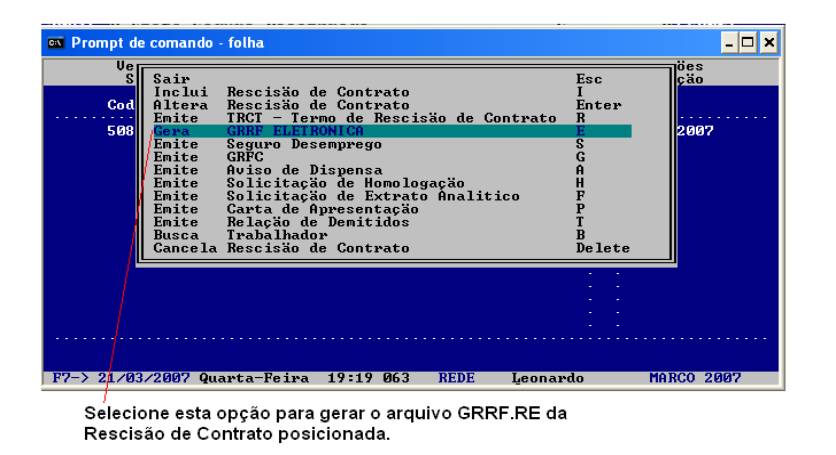
Task: Select Emite Aviso de Dispensa
Action: tap(392, 170)
